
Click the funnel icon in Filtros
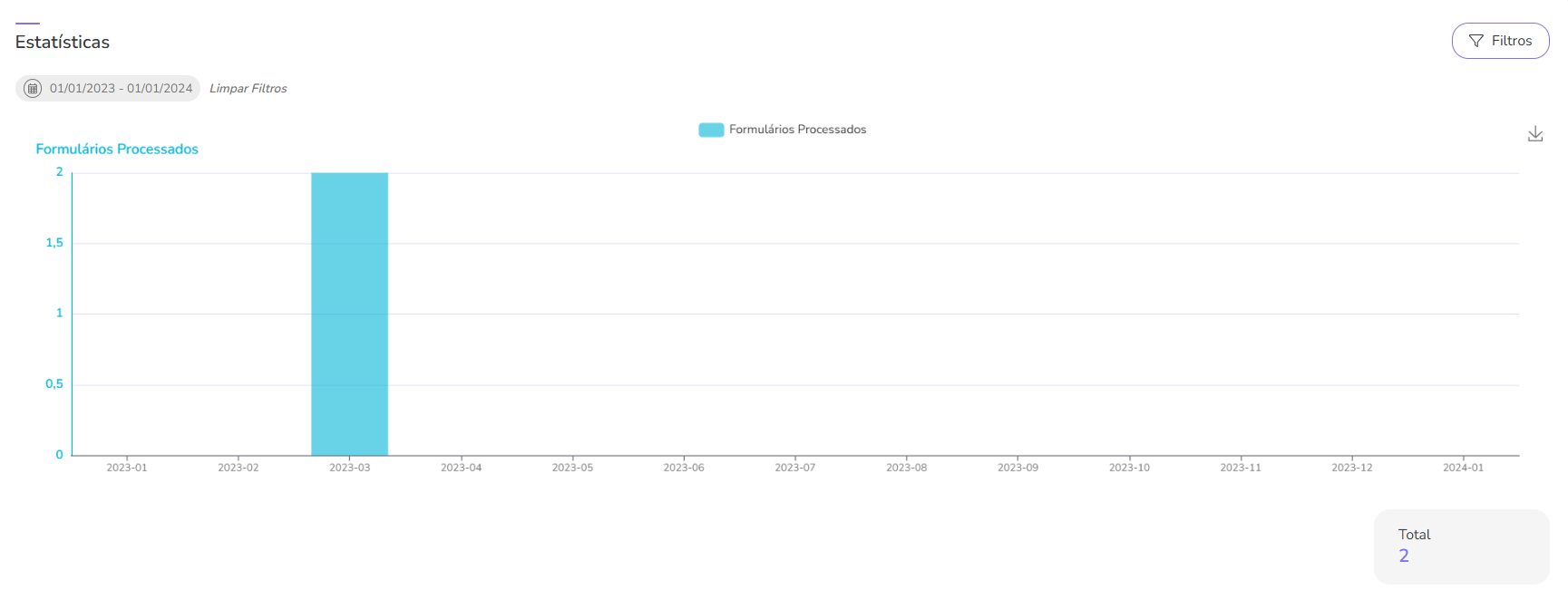[1475, 41]
